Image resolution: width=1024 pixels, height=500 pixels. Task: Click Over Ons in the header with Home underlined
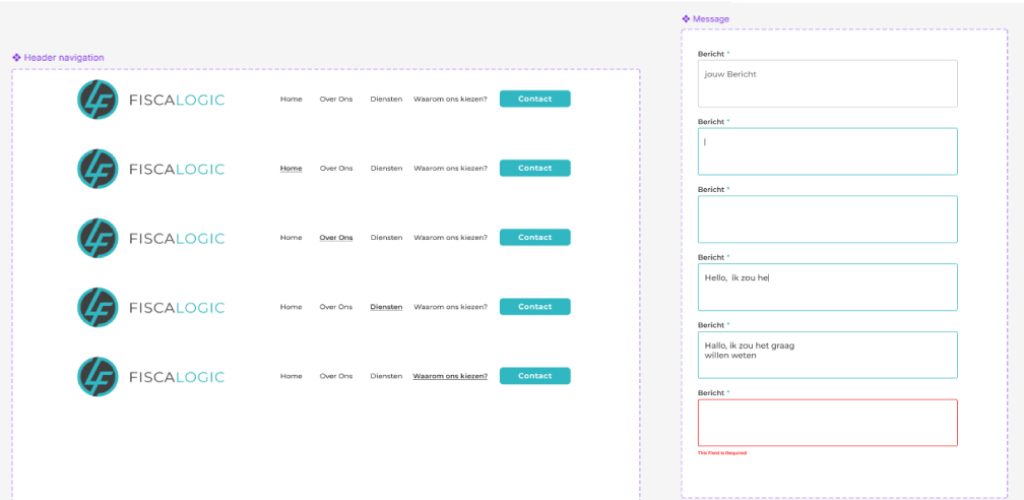336,168
